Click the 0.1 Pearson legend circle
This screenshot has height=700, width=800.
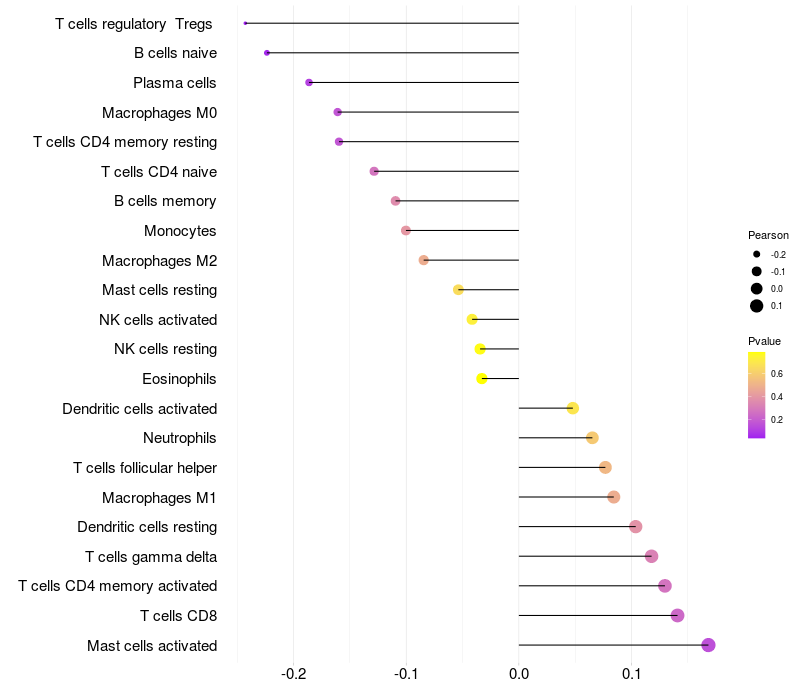(757, 306)
